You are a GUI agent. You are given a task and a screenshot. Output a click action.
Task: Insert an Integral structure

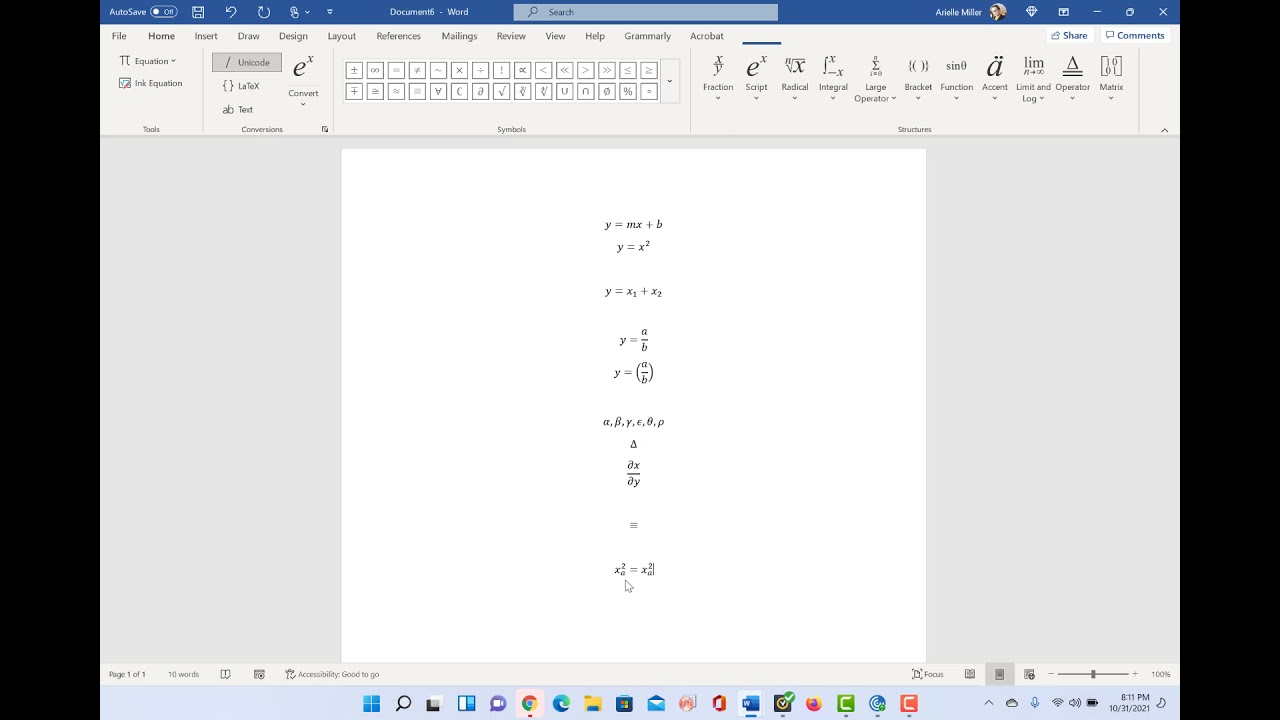pos(833,75)
